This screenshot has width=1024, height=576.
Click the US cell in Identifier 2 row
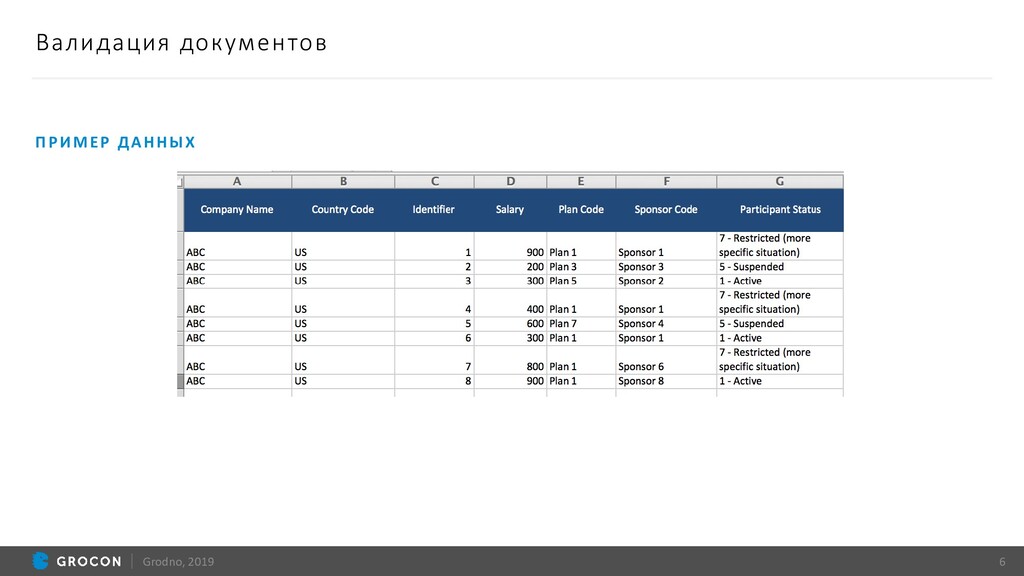click(x=343, y=267)
